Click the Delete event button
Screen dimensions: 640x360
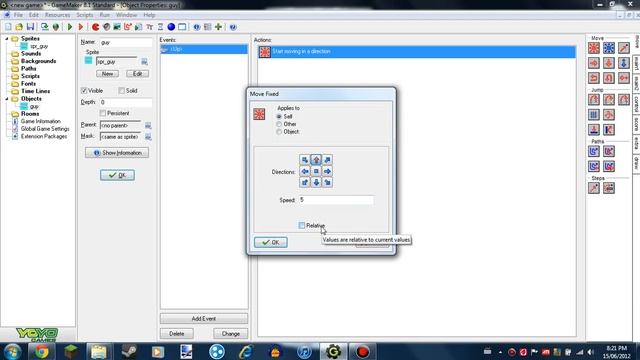177,333
